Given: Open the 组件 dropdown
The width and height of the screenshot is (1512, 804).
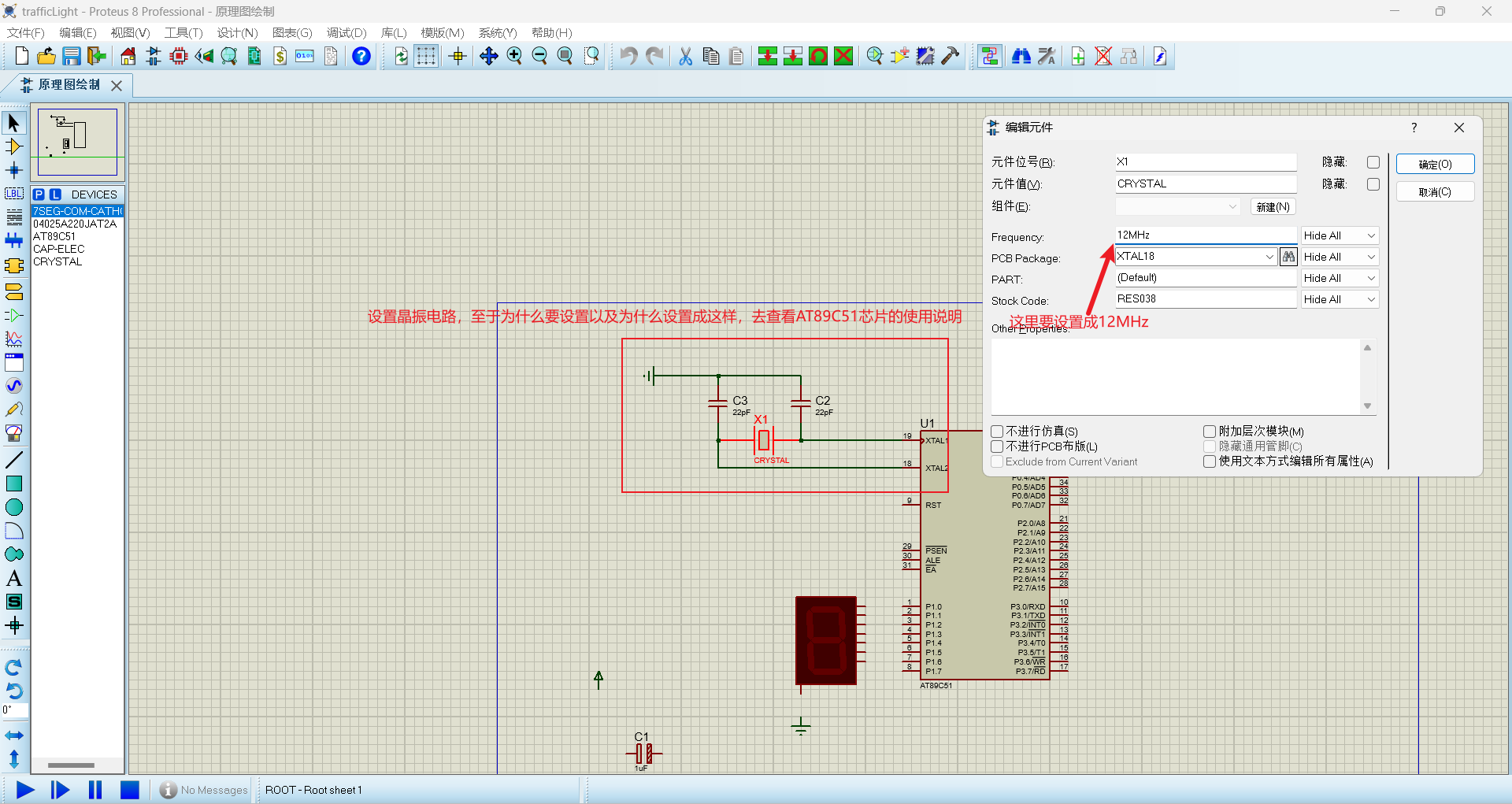Looking at the screenshot, I should tap(1178, 206).
